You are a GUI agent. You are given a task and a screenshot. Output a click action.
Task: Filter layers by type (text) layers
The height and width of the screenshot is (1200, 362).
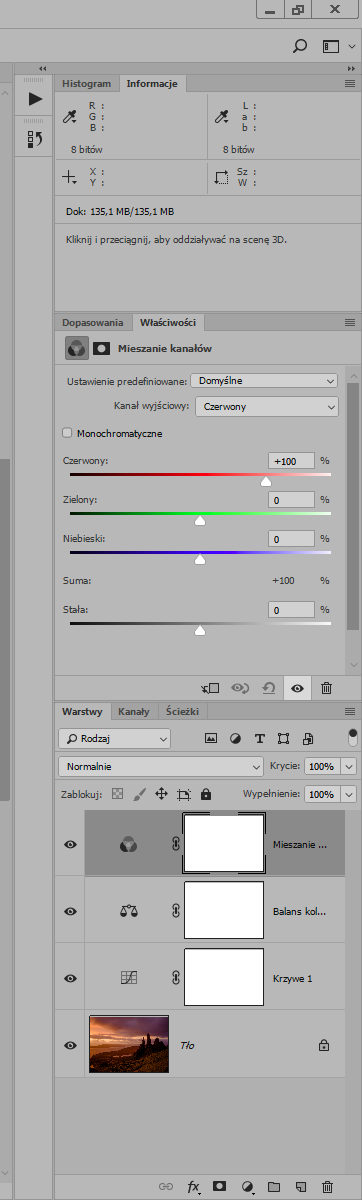point(260,738)
